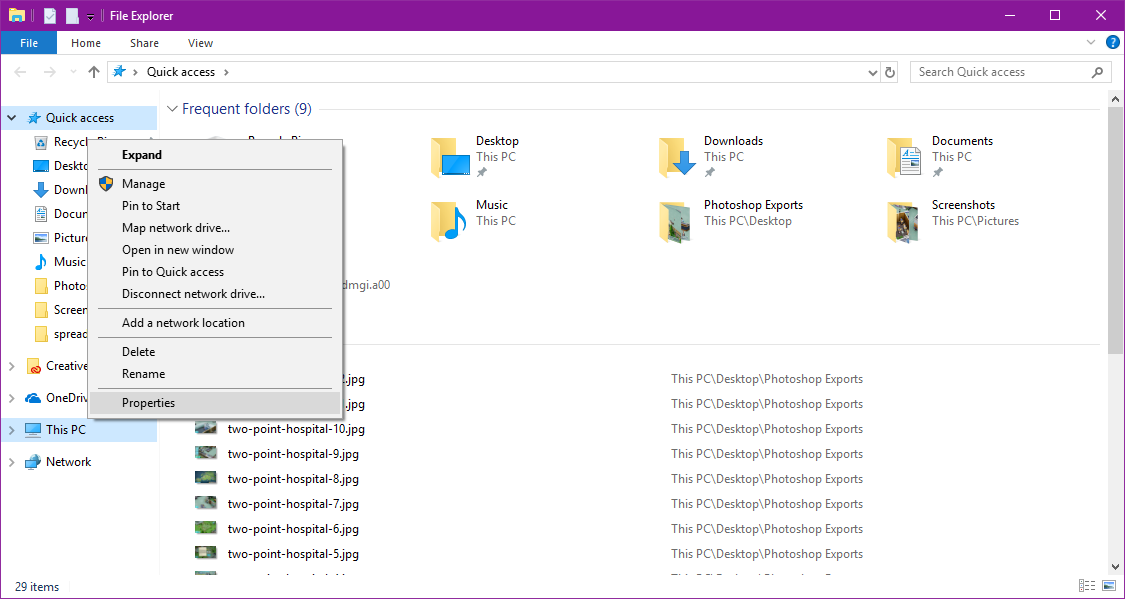Click the refresh icon beside the address bar
Screen dimensions: 1125x599
click(889, 71)
